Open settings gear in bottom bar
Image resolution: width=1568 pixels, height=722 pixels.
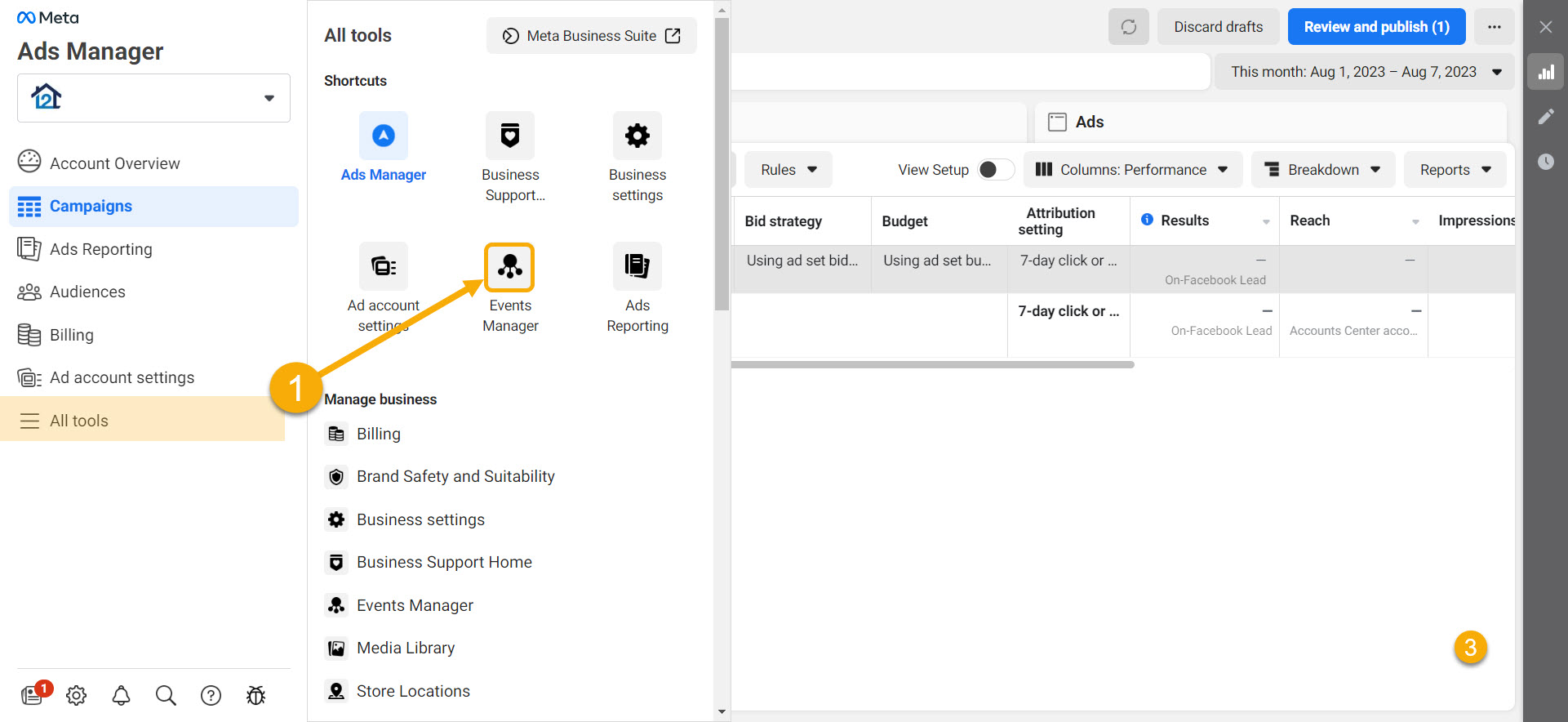[x=76, y=695]
